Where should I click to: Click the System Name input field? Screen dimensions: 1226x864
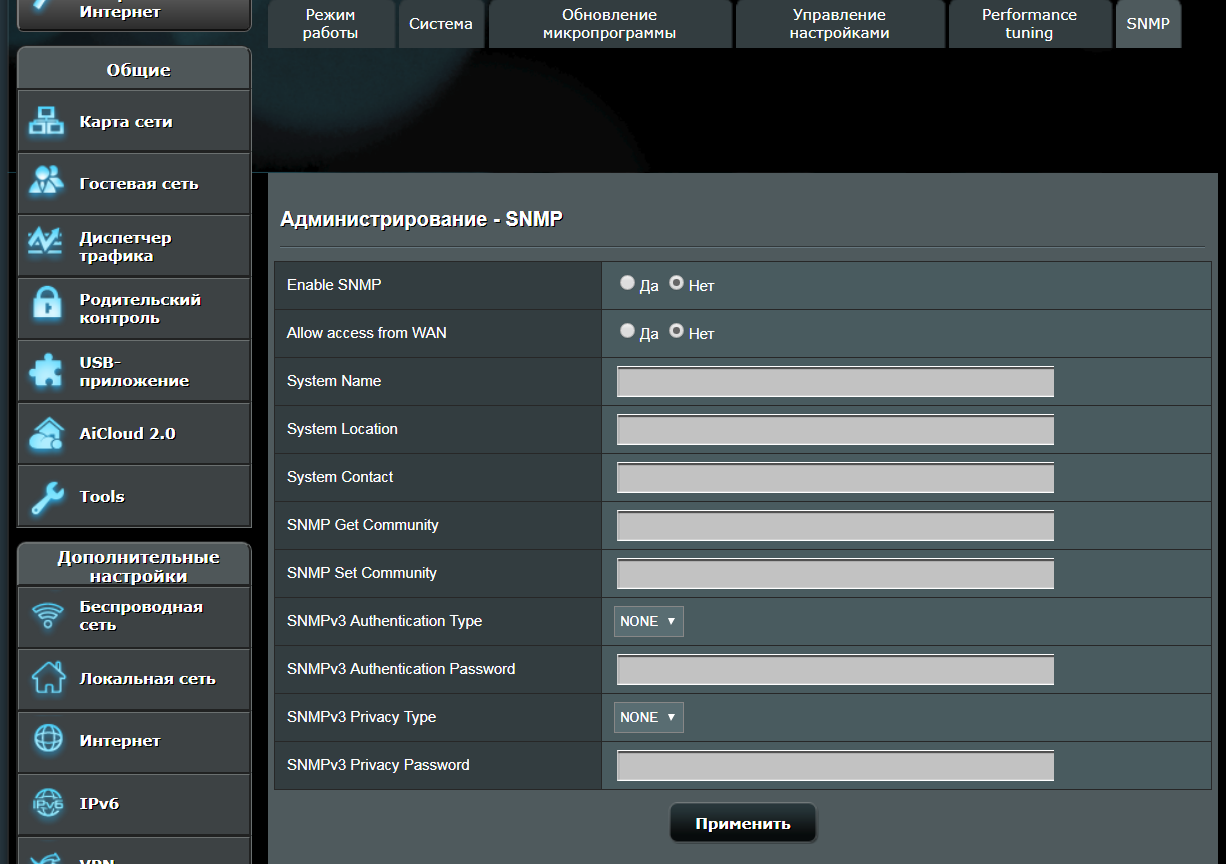pos(835,382)
